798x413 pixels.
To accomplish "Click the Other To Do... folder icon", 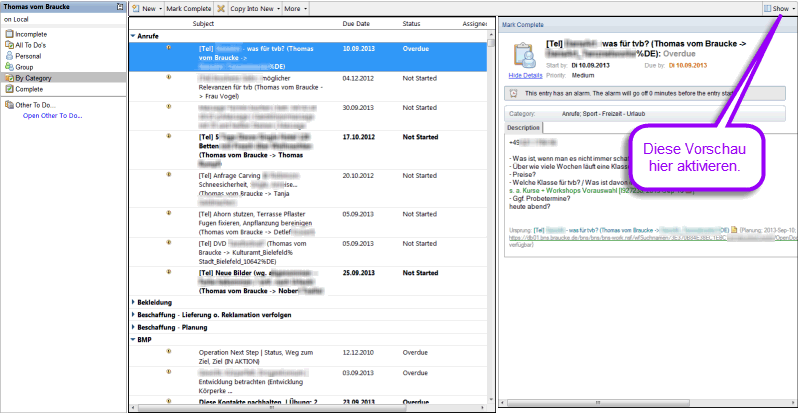I will (x=8, y=104).
